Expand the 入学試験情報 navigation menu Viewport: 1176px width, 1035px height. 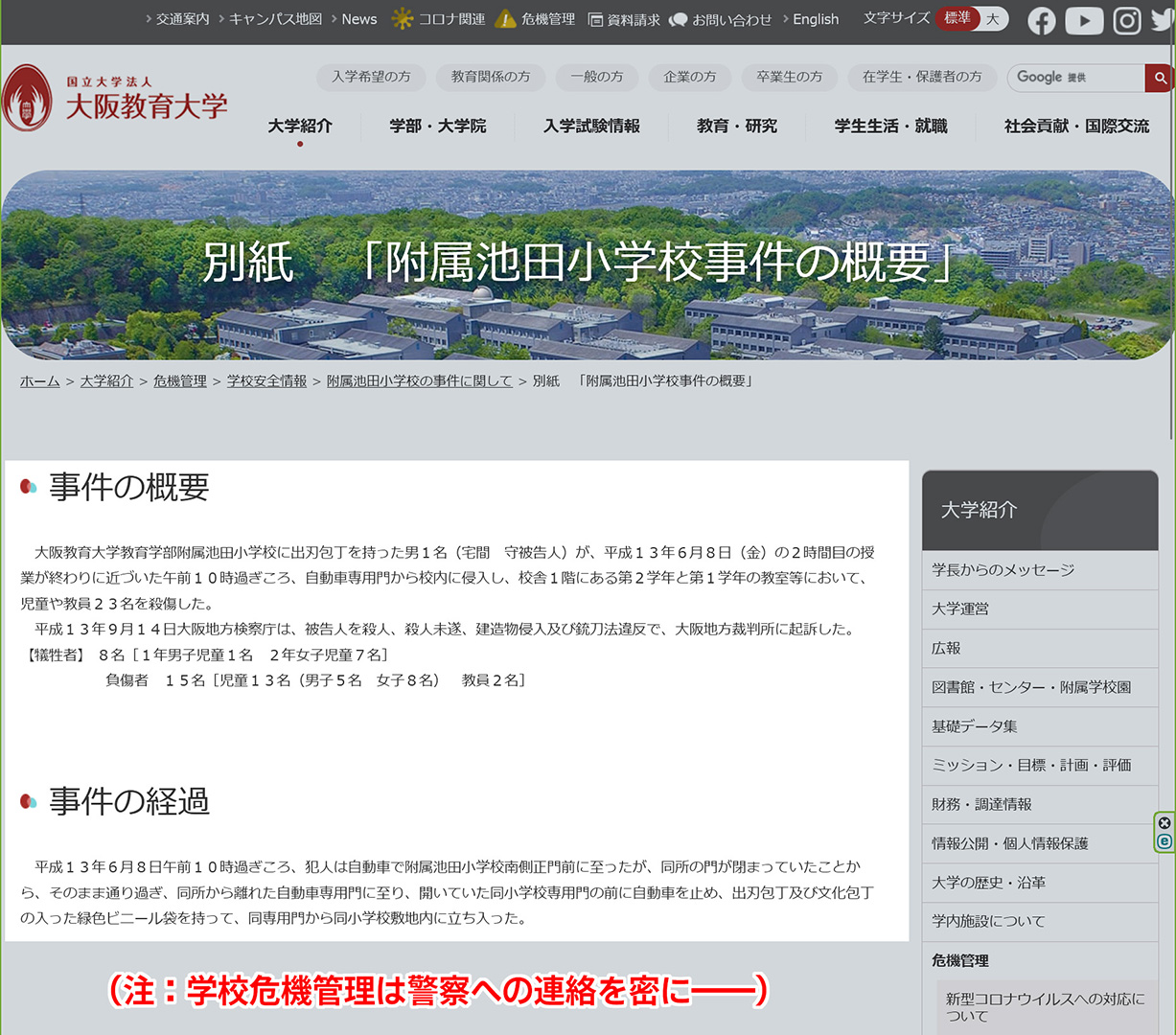(591, 126)
